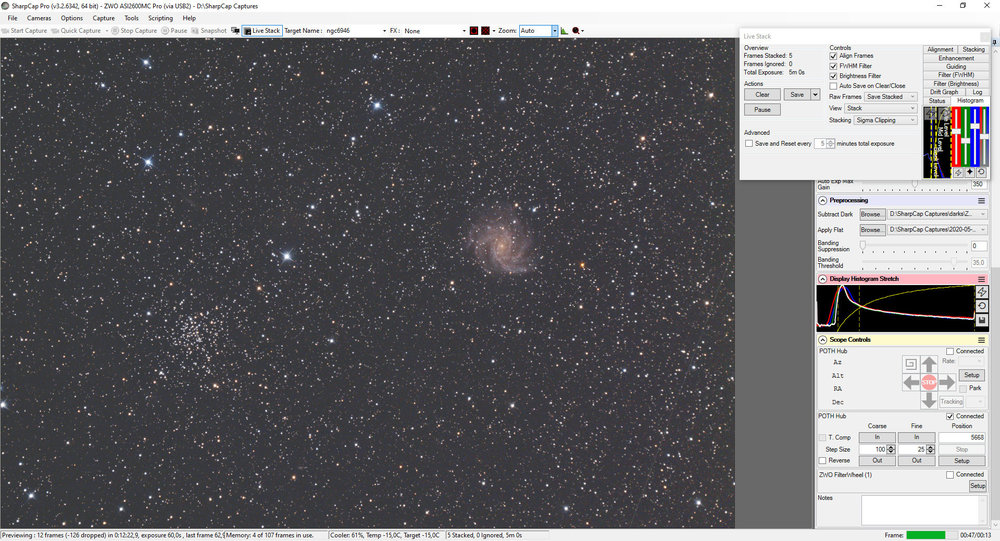Click the green histogram icon in toolbar
The image size is (1000, 541).
564,31
